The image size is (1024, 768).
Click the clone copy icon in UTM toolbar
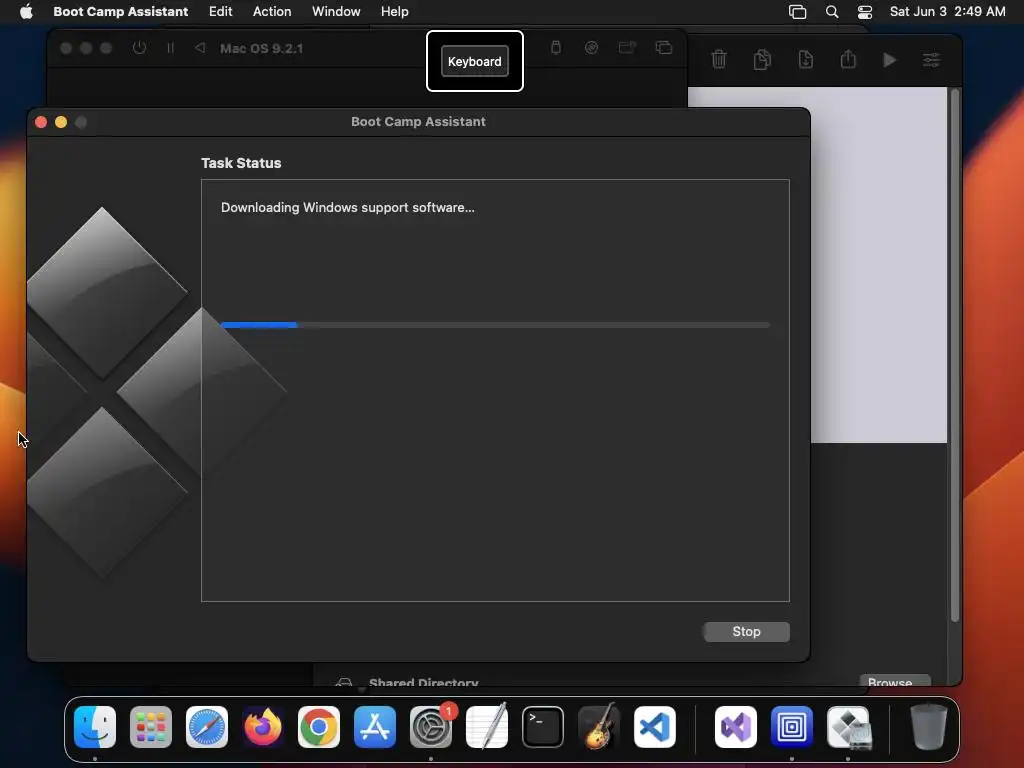click(x=761, y=59)
